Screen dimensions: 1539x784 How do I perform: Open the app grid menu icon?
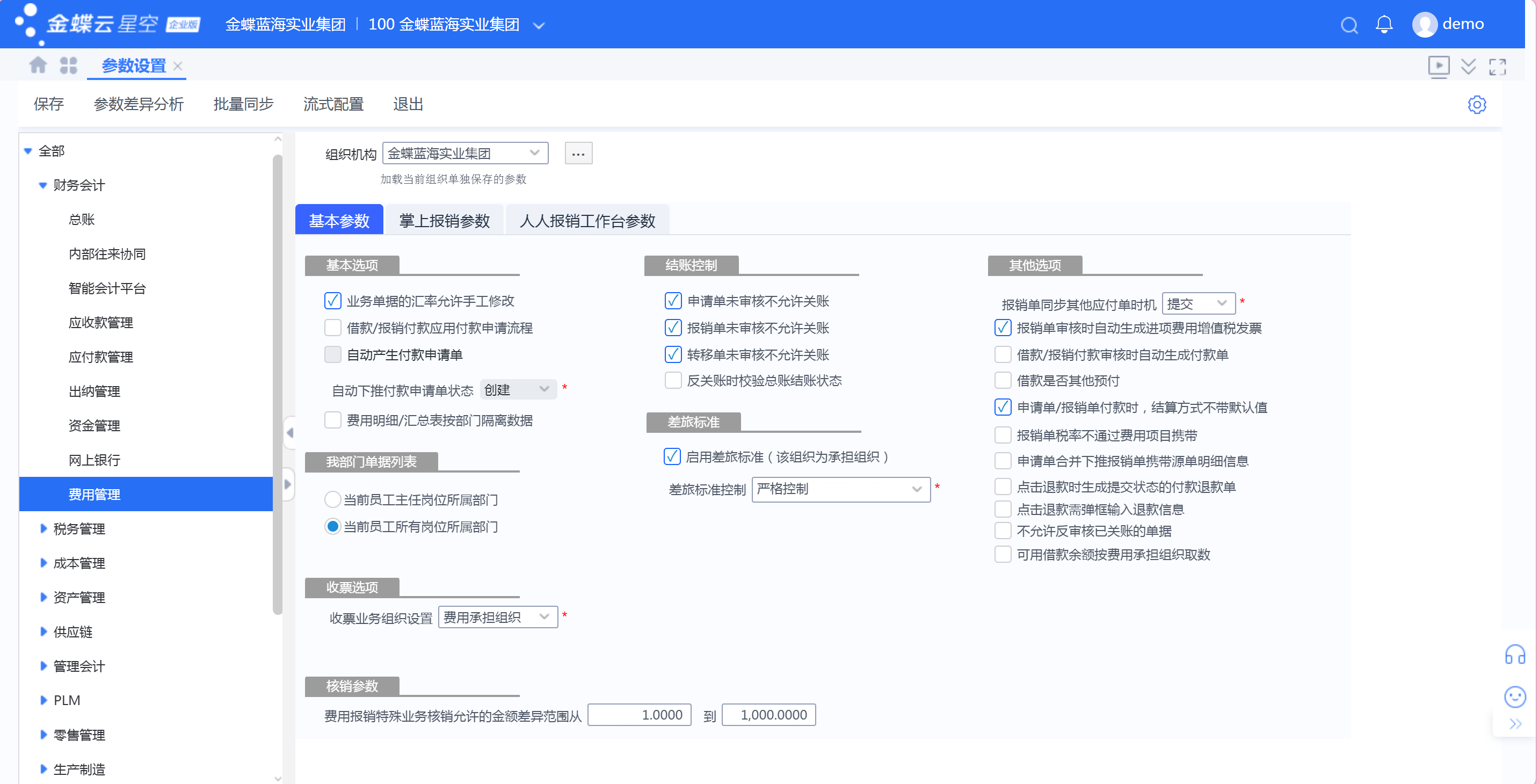click(69, 65)
